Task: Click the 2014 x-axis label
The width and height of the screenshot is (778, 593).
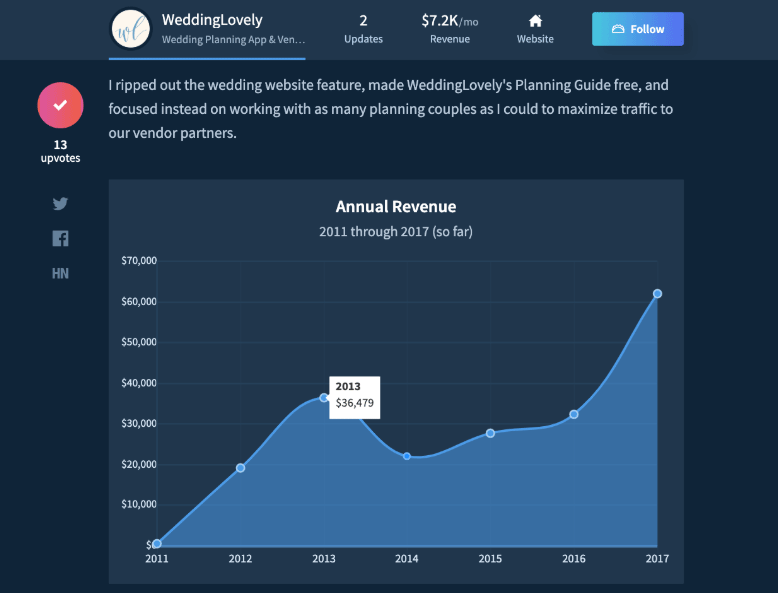Action: 407,559
